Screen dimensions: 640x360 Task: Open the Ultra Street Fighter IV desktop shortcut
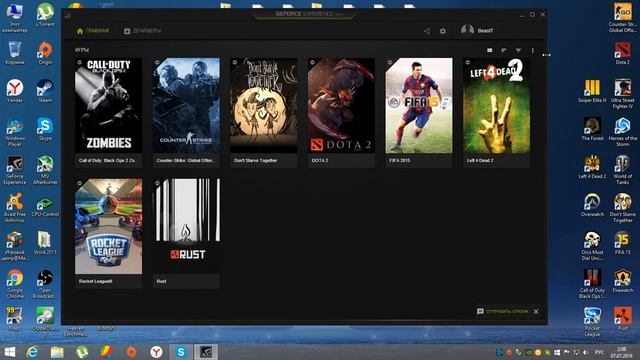622,94
